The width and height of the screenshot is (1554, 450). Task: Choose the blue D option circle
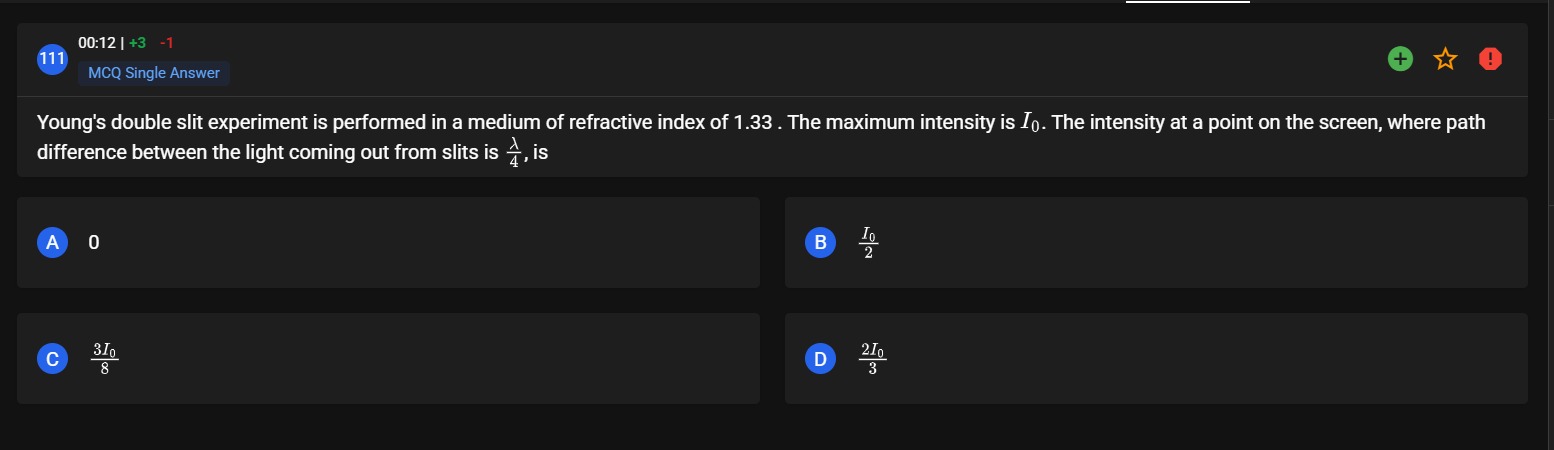click(x=820, y=358)
